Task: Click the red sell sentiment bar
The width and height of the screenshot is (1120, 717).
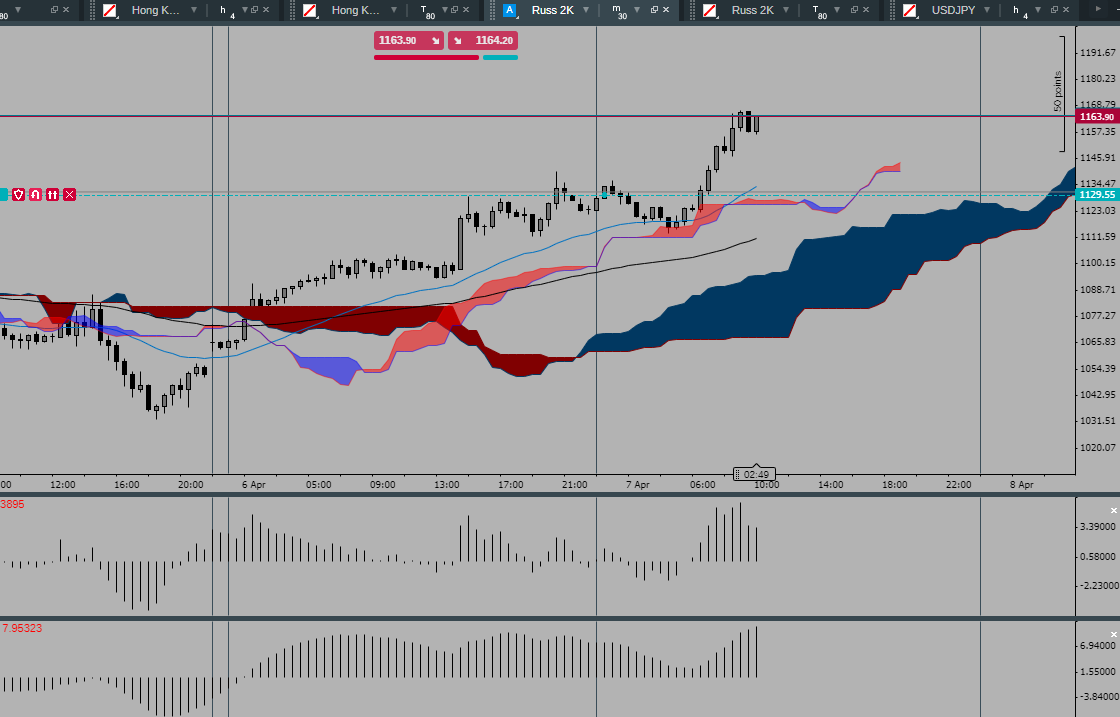Action: 426,57
